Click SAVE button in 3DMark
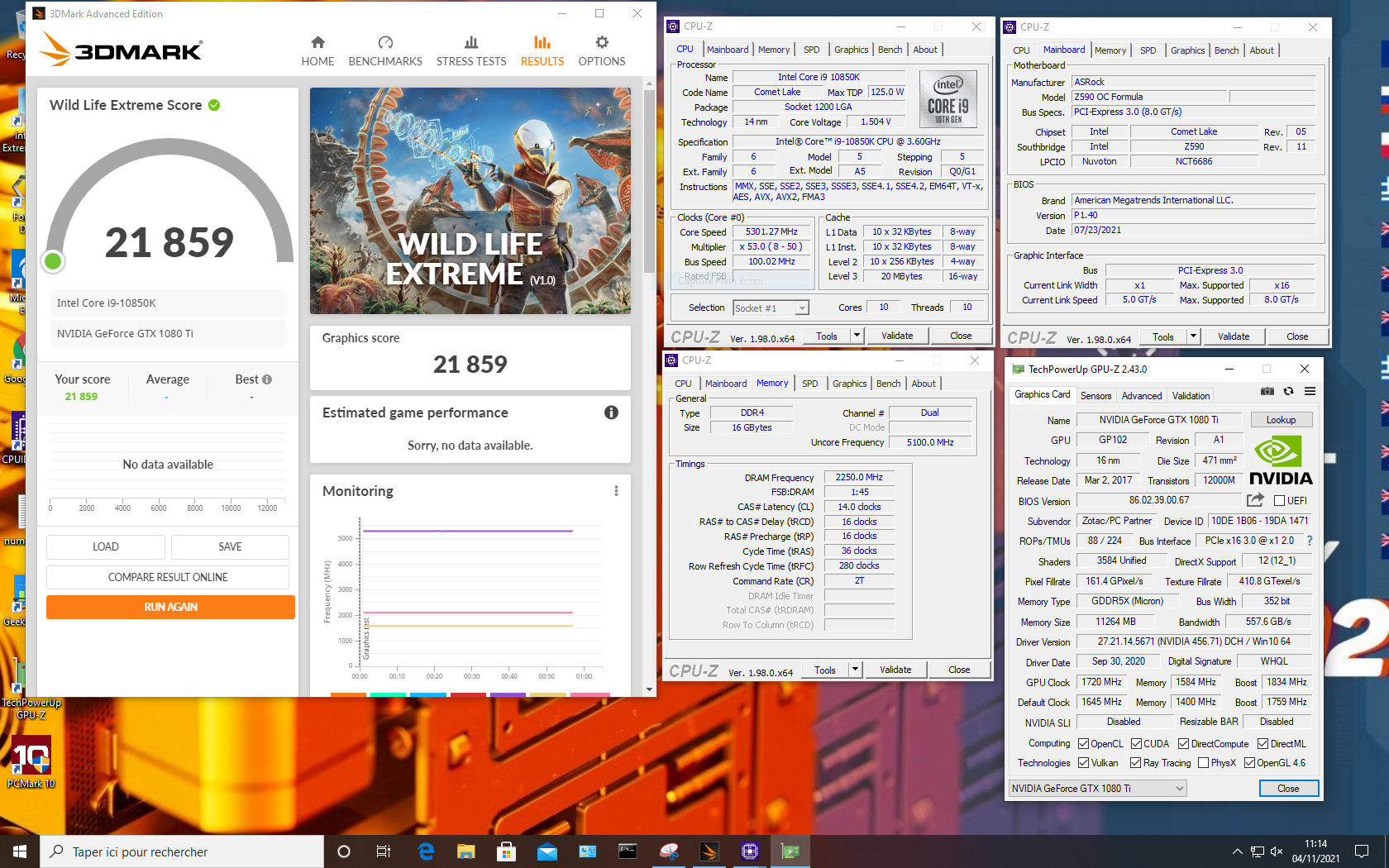Viewport: 1389px width, 868px height. 230,546
